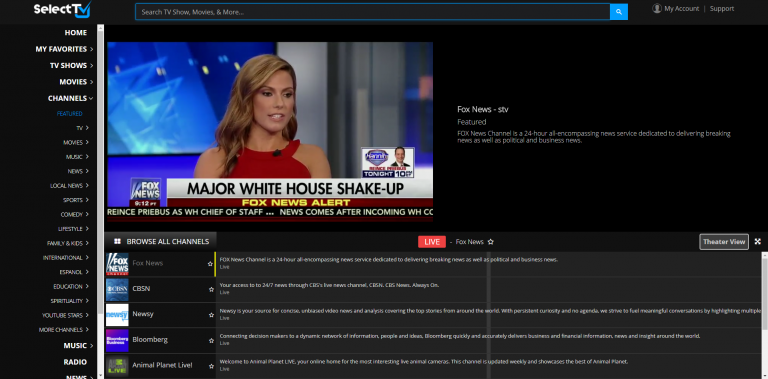
Task: Click the search TV shows input field
Action: pos(373,12)
